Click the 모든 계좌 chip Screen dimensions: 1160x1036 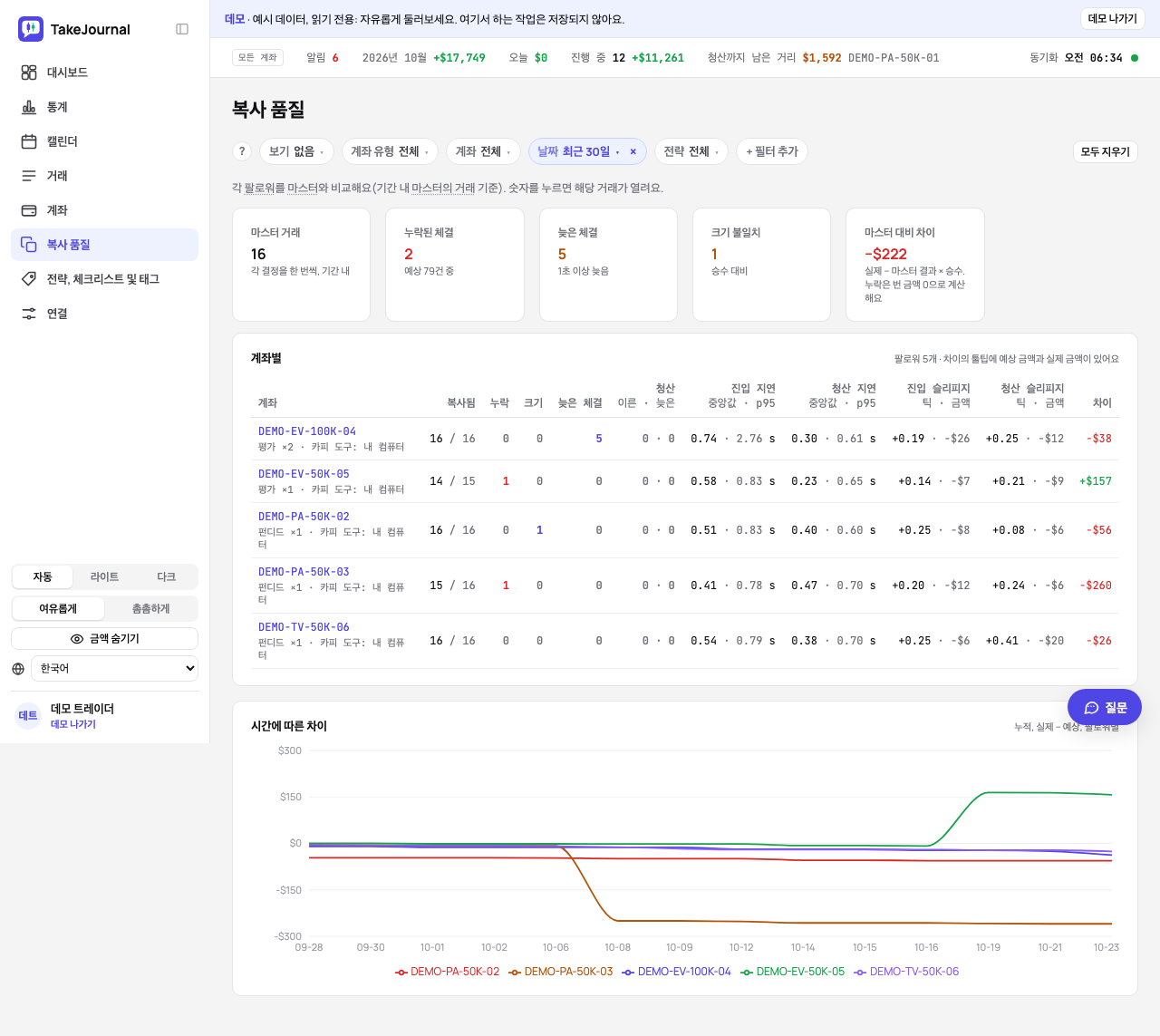point(258,58)
